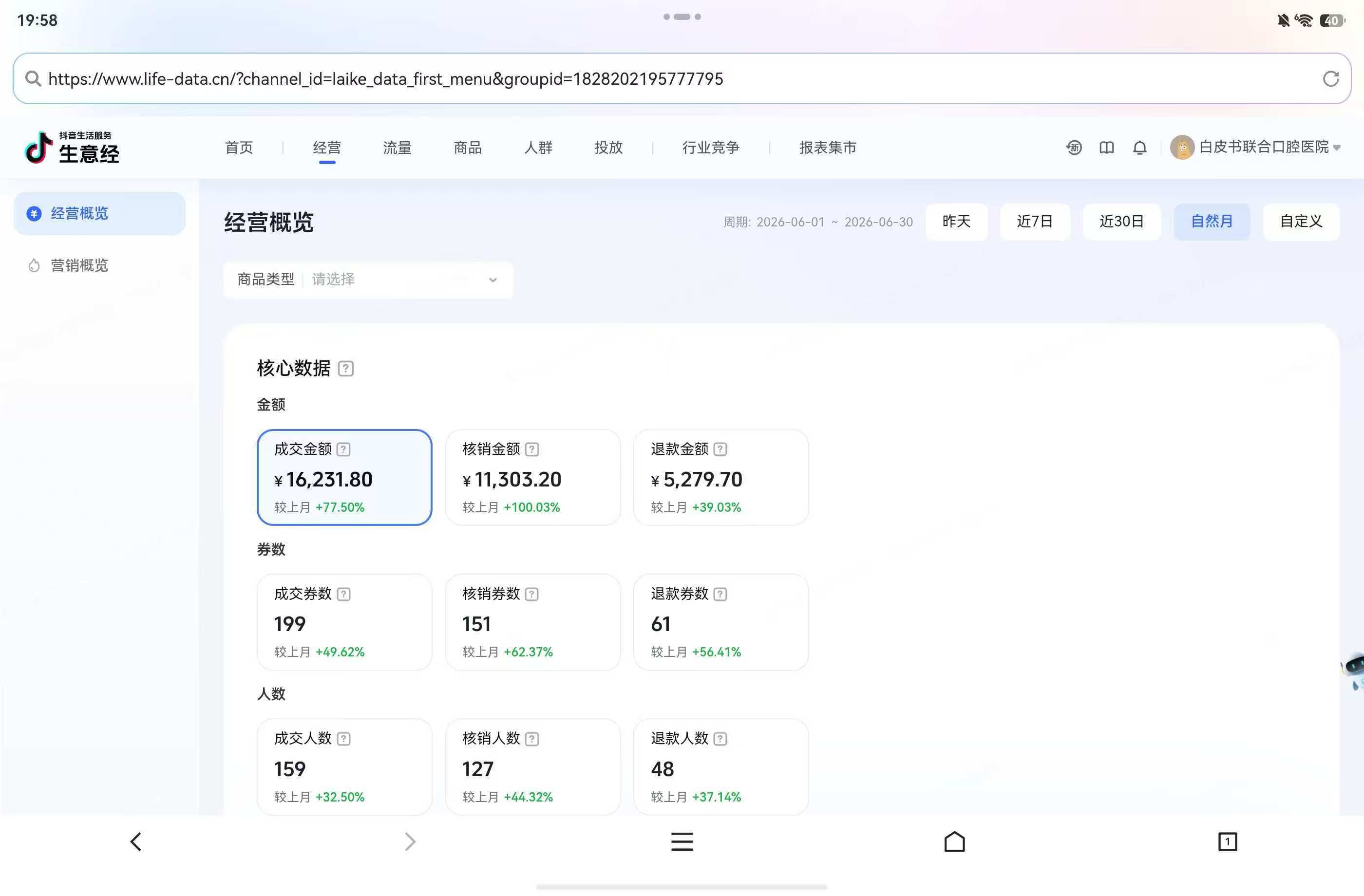Go to the 行业竞争 tab
Image resolution: width=1364 pixels, height=896 pixels.
point(711,148)
